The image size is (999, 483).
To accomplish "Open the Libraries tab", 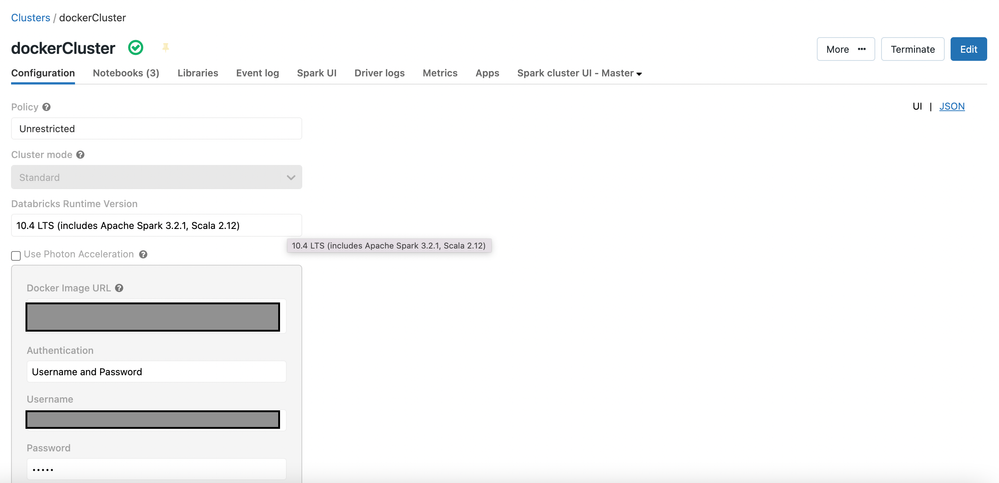I will click(197, 73).
